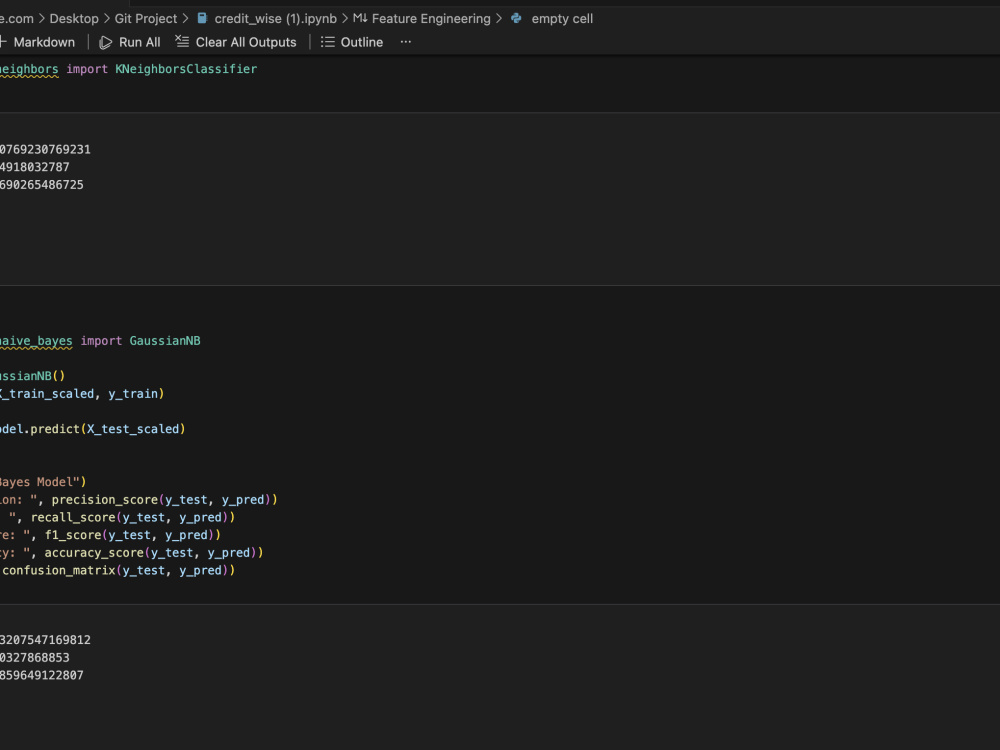Click the Markdown section icon in breadcrumb

click(360, 18)
